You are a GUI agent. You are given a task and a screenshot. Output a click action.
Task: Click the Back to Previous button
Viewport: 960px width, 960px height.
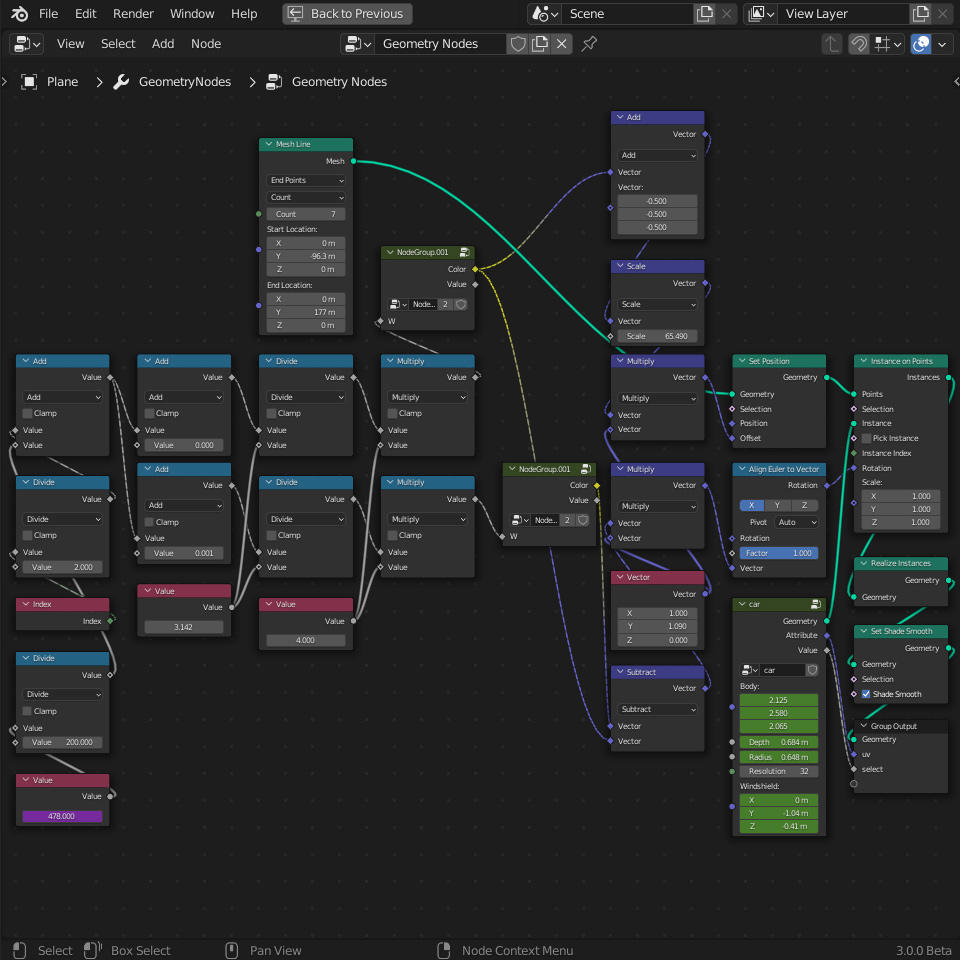tap(347, 14)
